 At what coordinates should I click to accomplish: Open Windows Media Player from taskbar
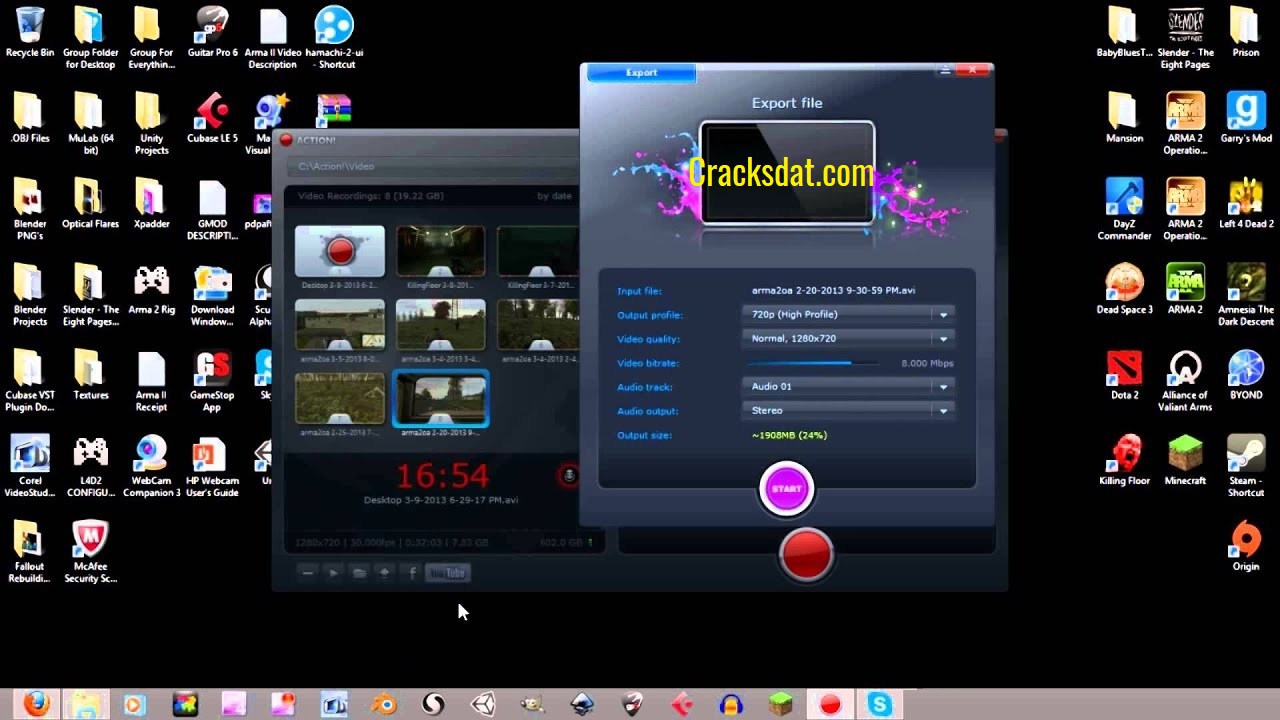(x=134, y=704)
